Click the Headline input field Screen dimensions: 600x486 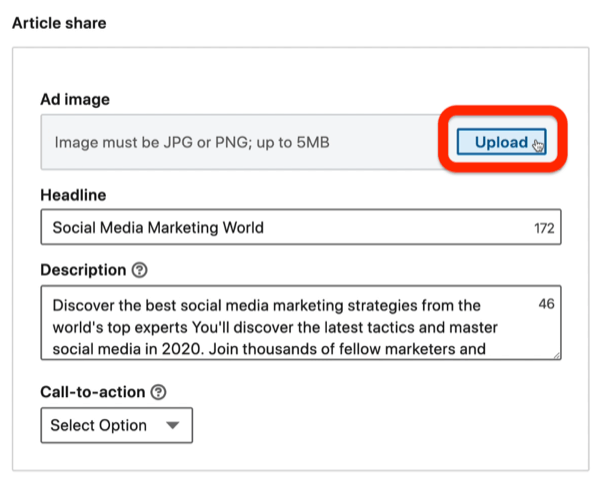pos(301,227)
